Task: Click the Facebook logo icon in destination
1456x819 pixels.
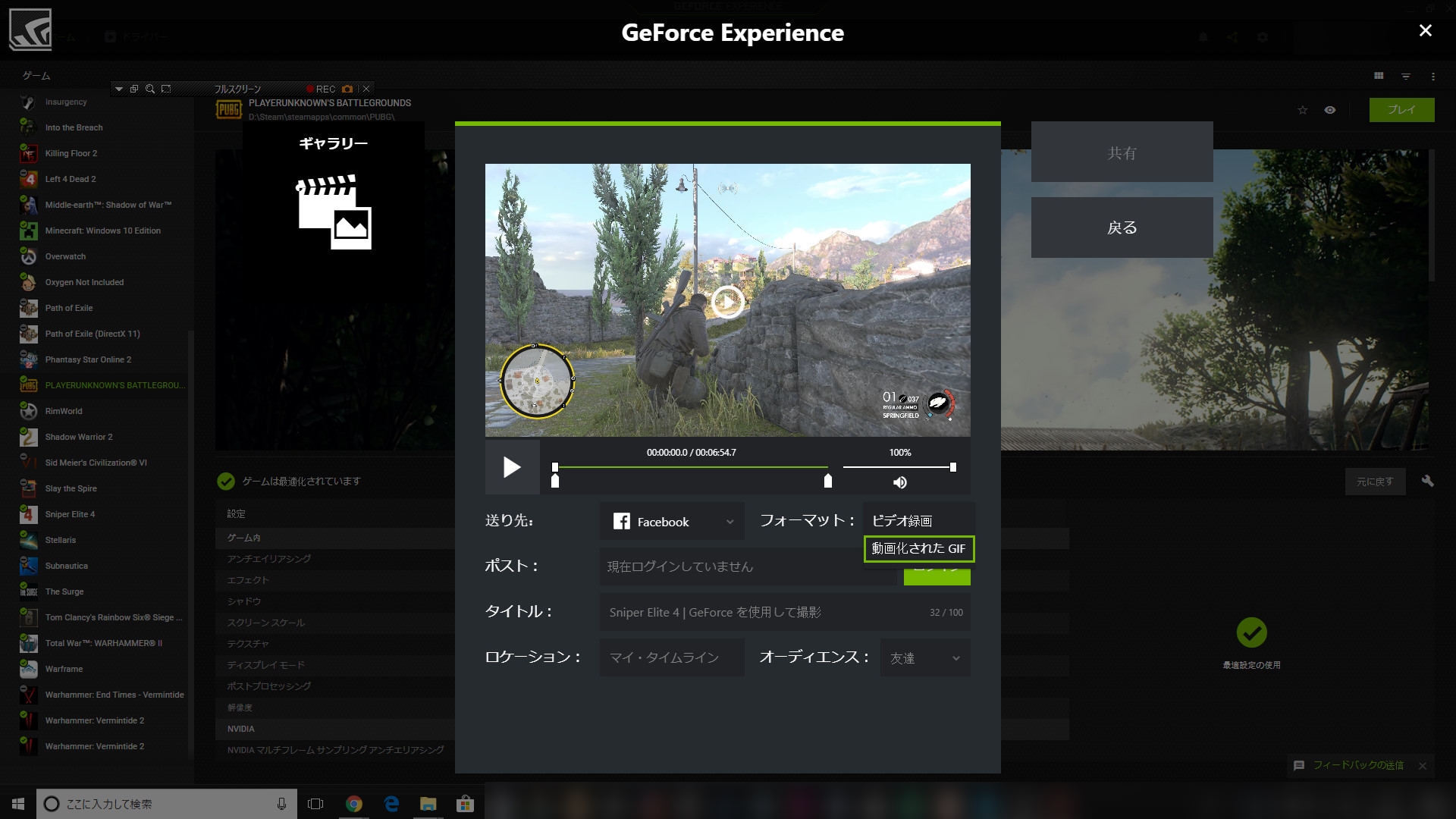Action: (x=621, y=522)
